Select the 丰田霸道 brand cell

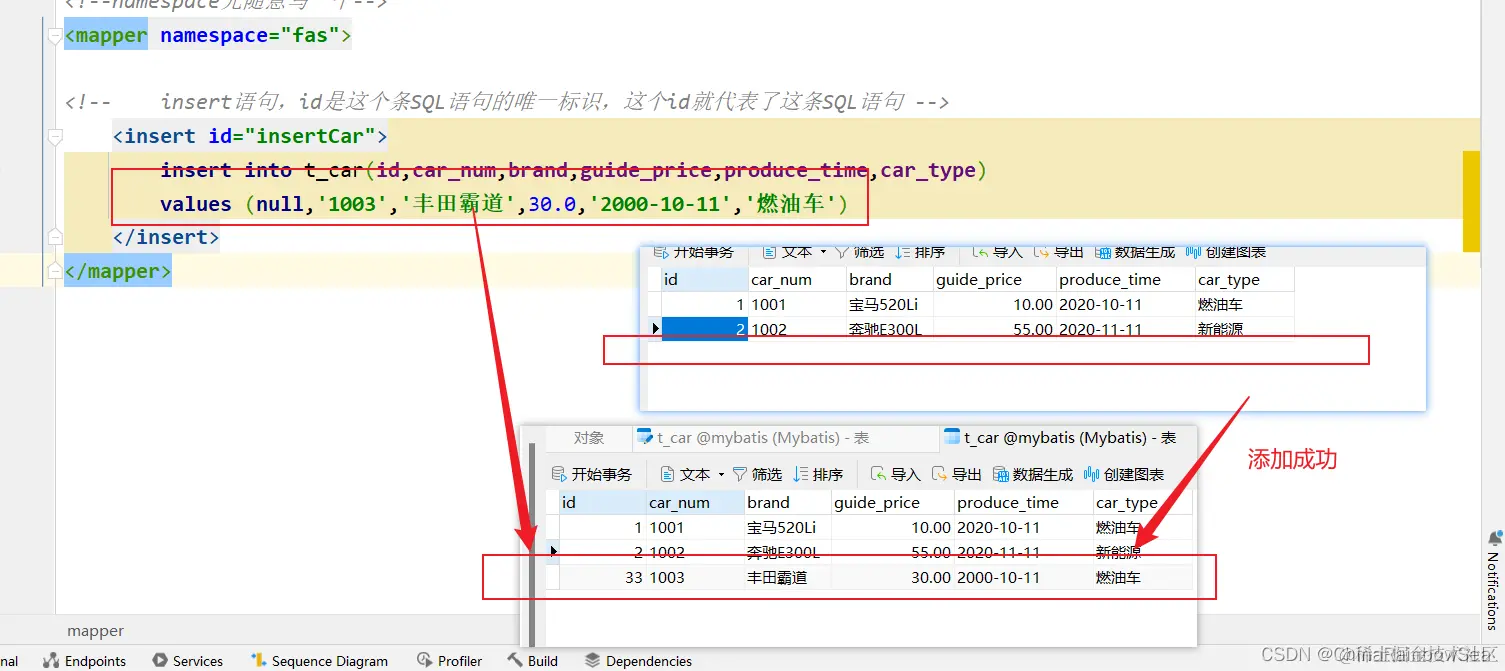tap(788, 577)
